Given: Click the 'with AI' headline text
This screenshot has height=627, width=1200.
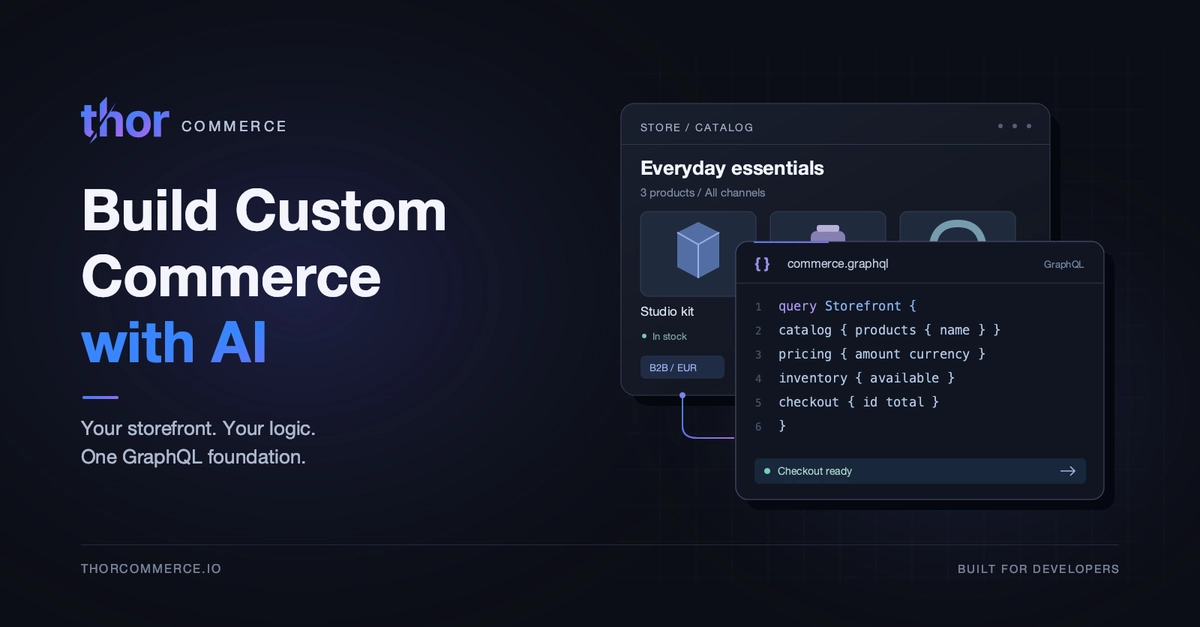Looking at the screenshot, I should [x=174, y=341].
